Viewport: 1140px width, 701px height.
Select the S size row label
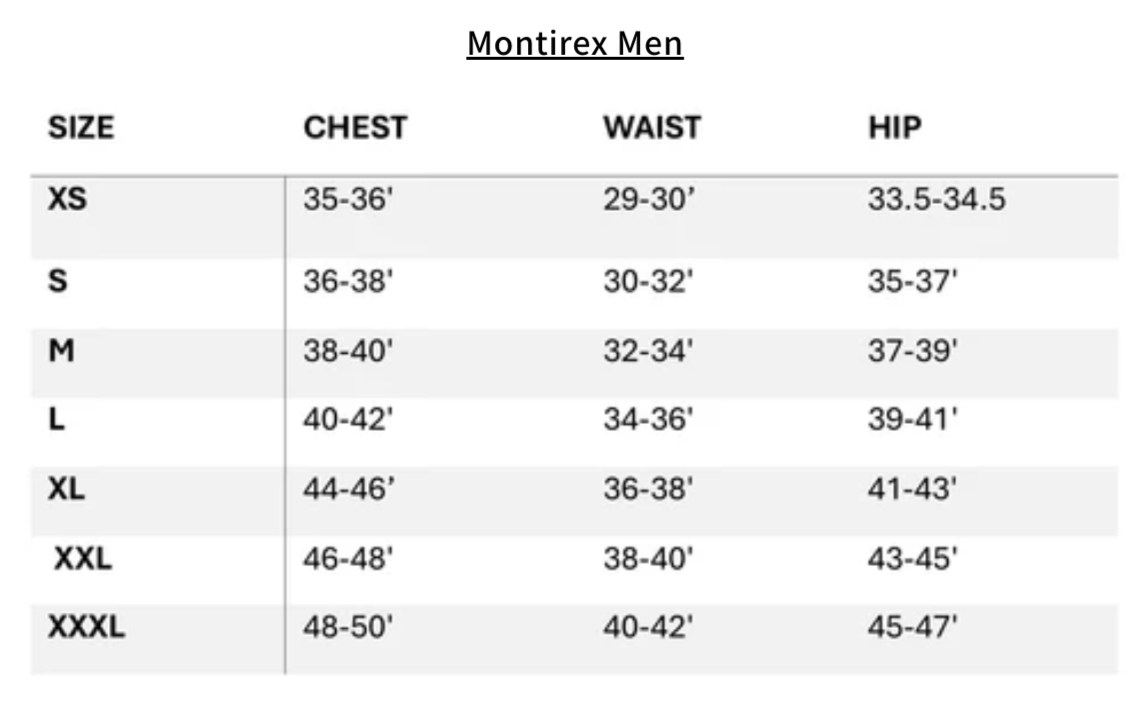pyautogui.click(x=58, y=282)
